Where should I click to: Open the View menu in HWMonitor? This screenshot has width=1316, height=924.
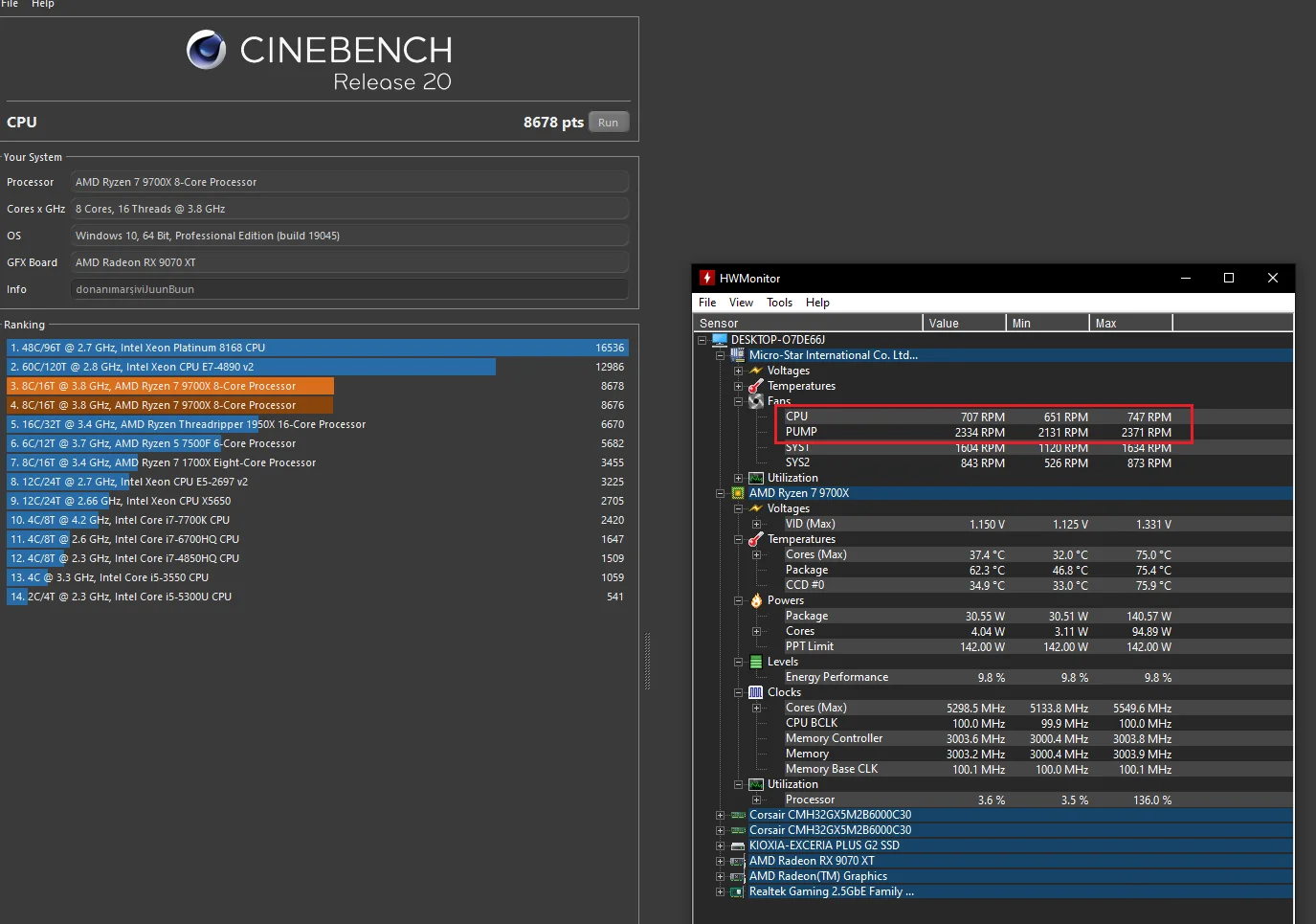click(741, 303)
